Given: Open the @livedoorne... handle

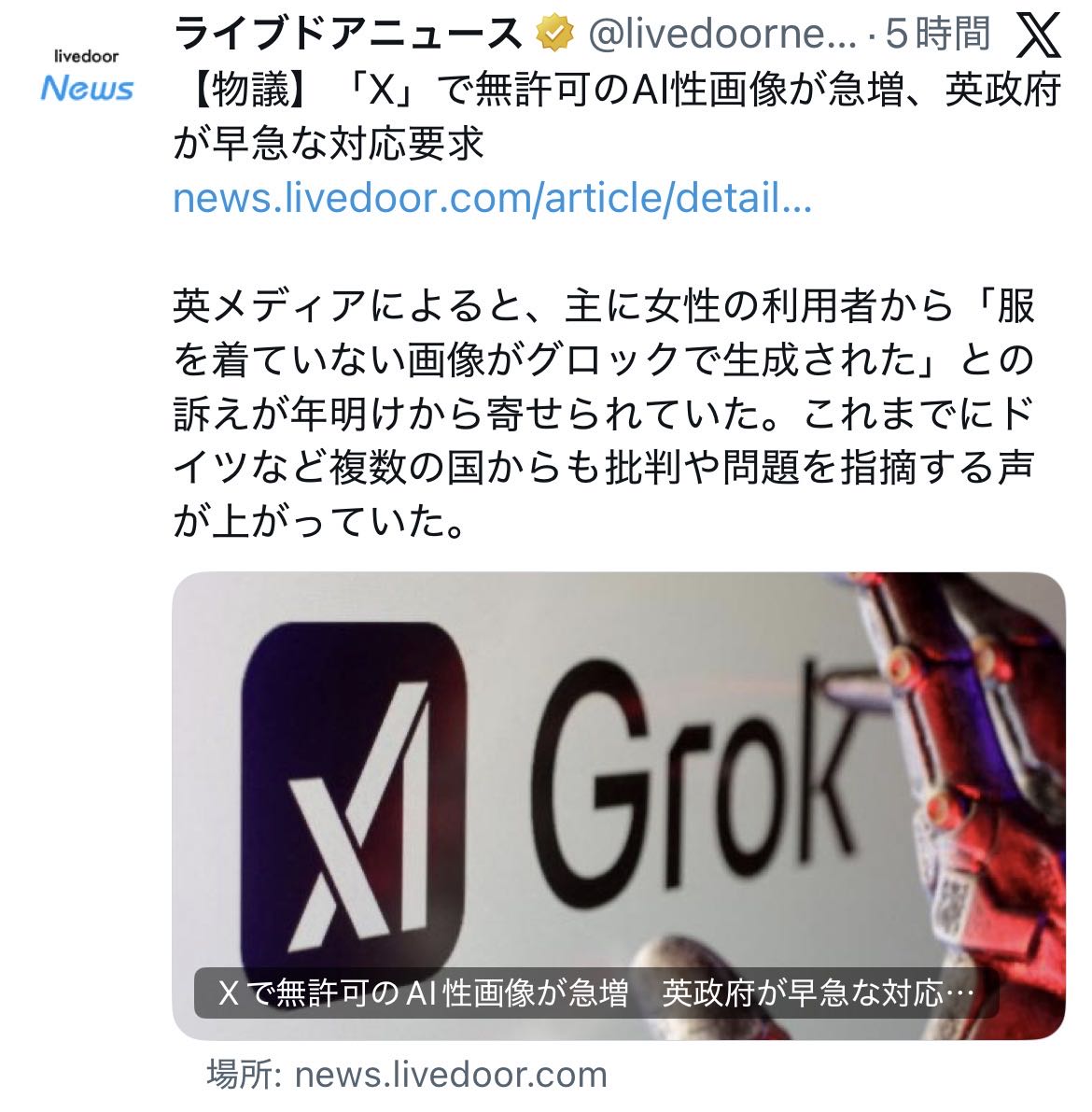Looking at the screenshot, I should point(721,34).
